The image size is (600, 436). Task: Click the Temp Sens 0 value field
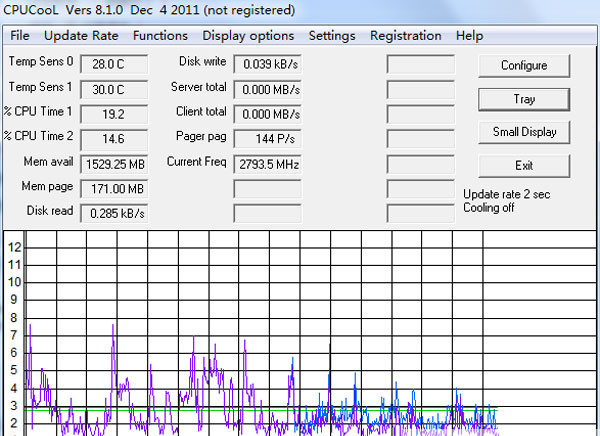coord(113,64)
